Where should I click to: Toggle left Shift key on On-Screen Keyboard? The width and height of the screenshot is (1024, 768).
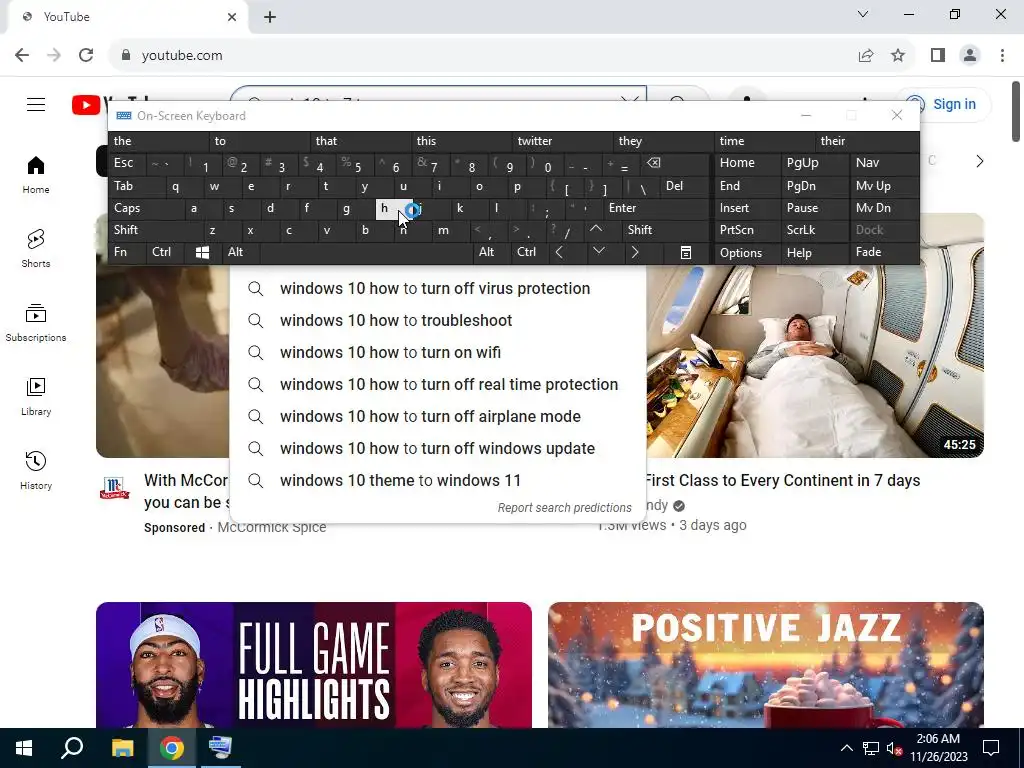coord(155,230)
